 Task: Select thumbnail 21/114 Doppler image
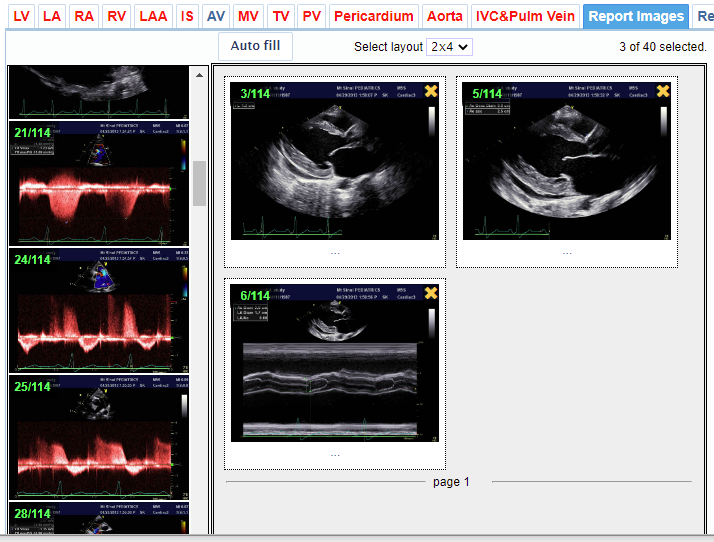click(x=99, y=184)
